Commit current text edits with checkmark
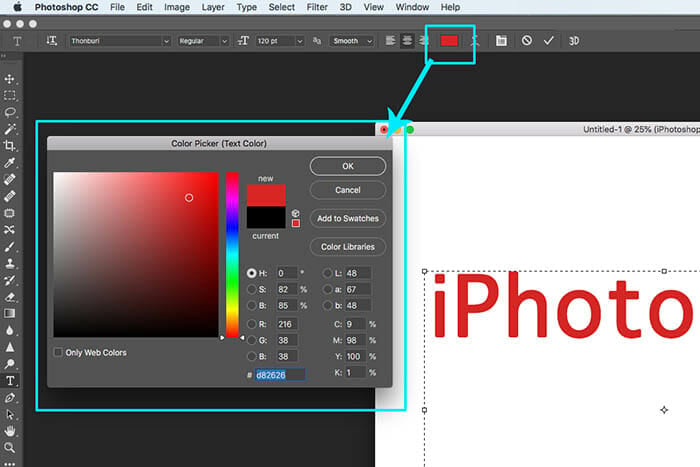The image size is (700, 467). [x=549, y=41]
